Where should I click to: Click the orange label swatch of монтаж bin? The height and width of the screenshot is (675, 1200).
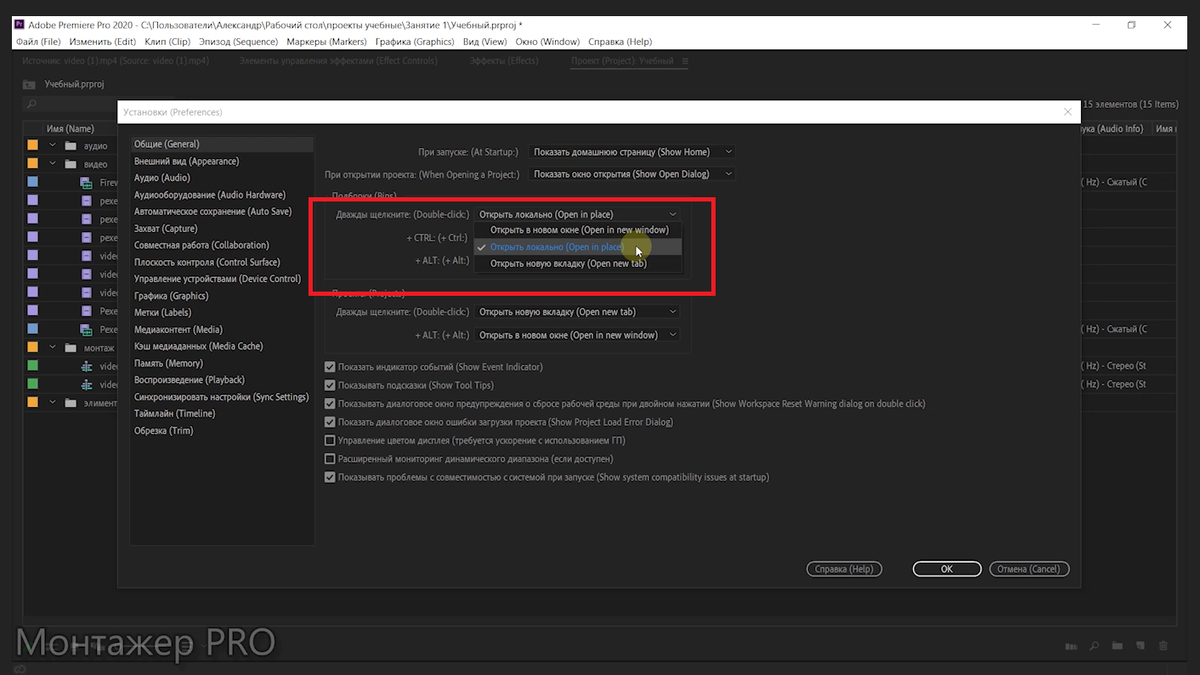[x=33, y=348]
